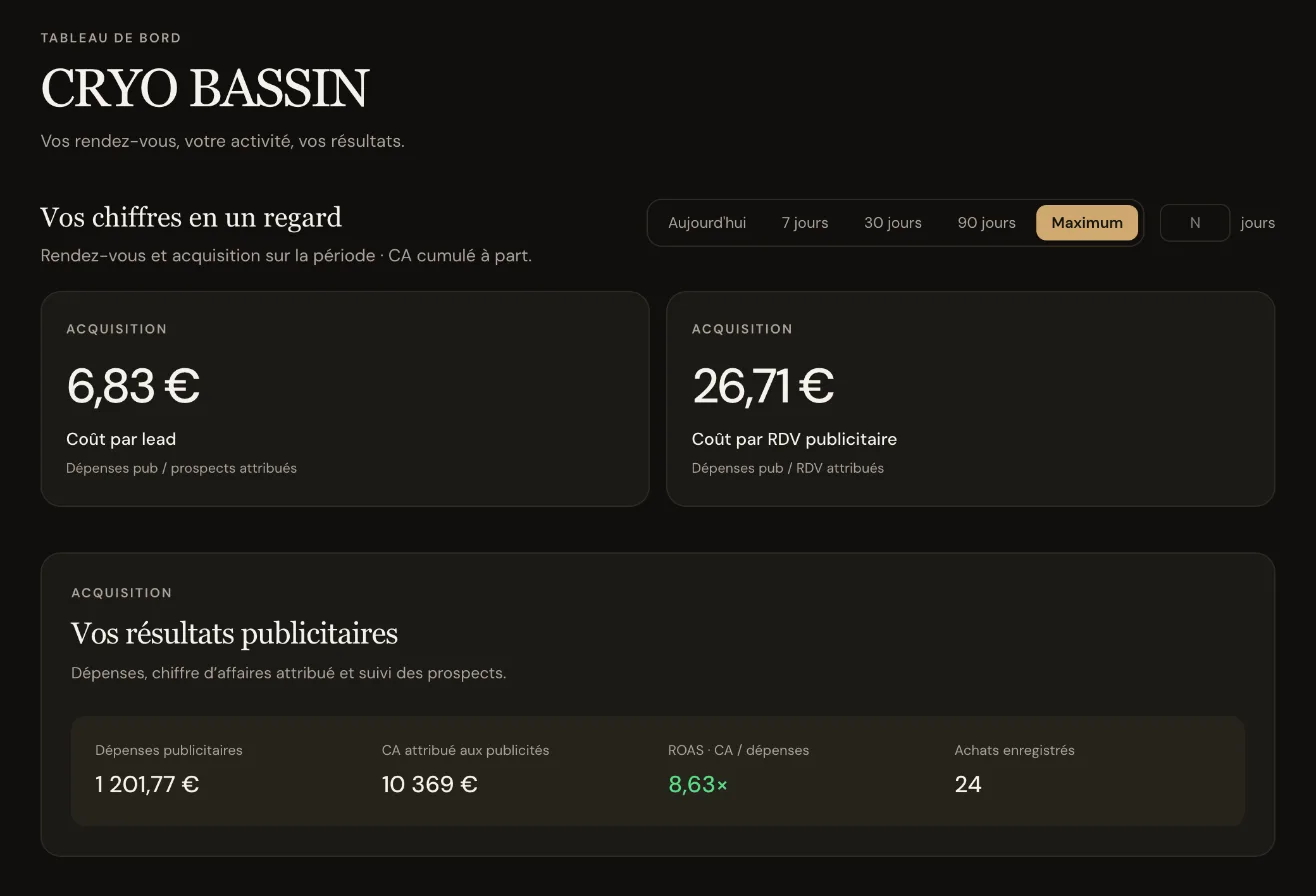Click the CA attribué aux publicités label
The image size is (1316, 896).
[x=466, y=750]
